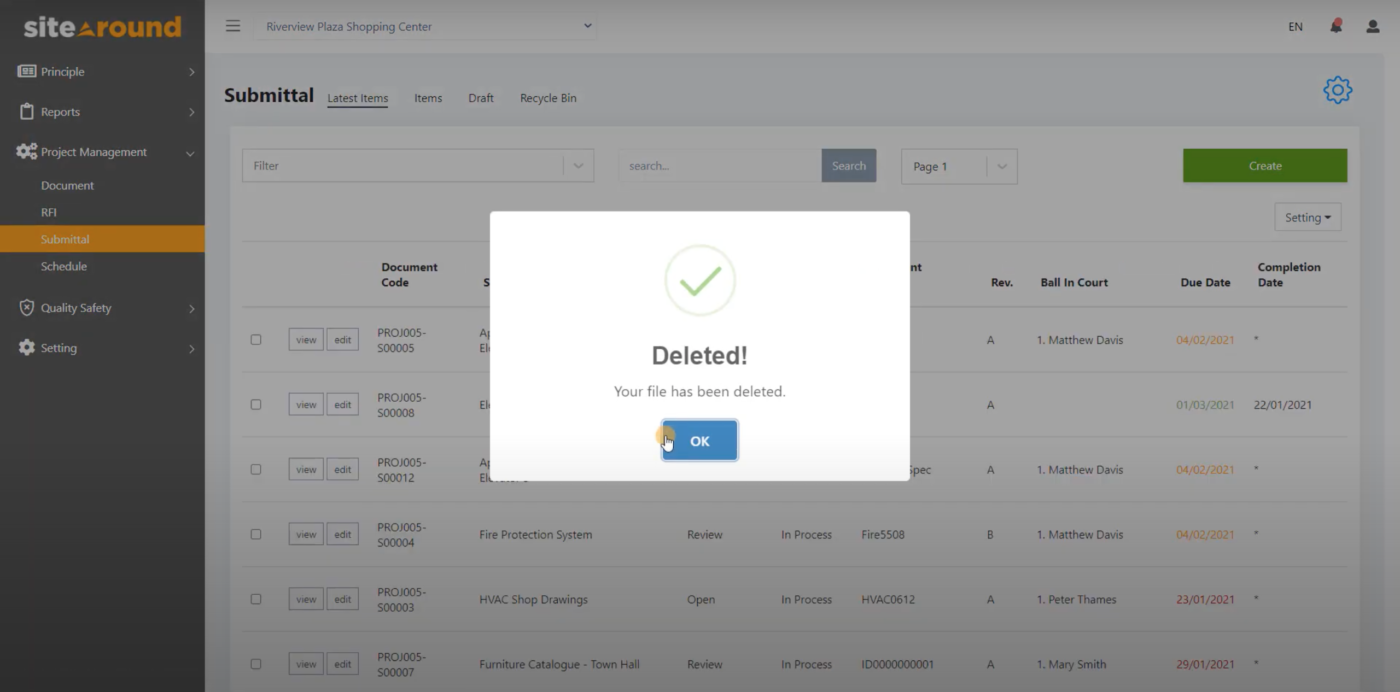Screen dimensions: 1400x692
Task: Open the Setting dropdown button
Action: (x=1308, y=217)
